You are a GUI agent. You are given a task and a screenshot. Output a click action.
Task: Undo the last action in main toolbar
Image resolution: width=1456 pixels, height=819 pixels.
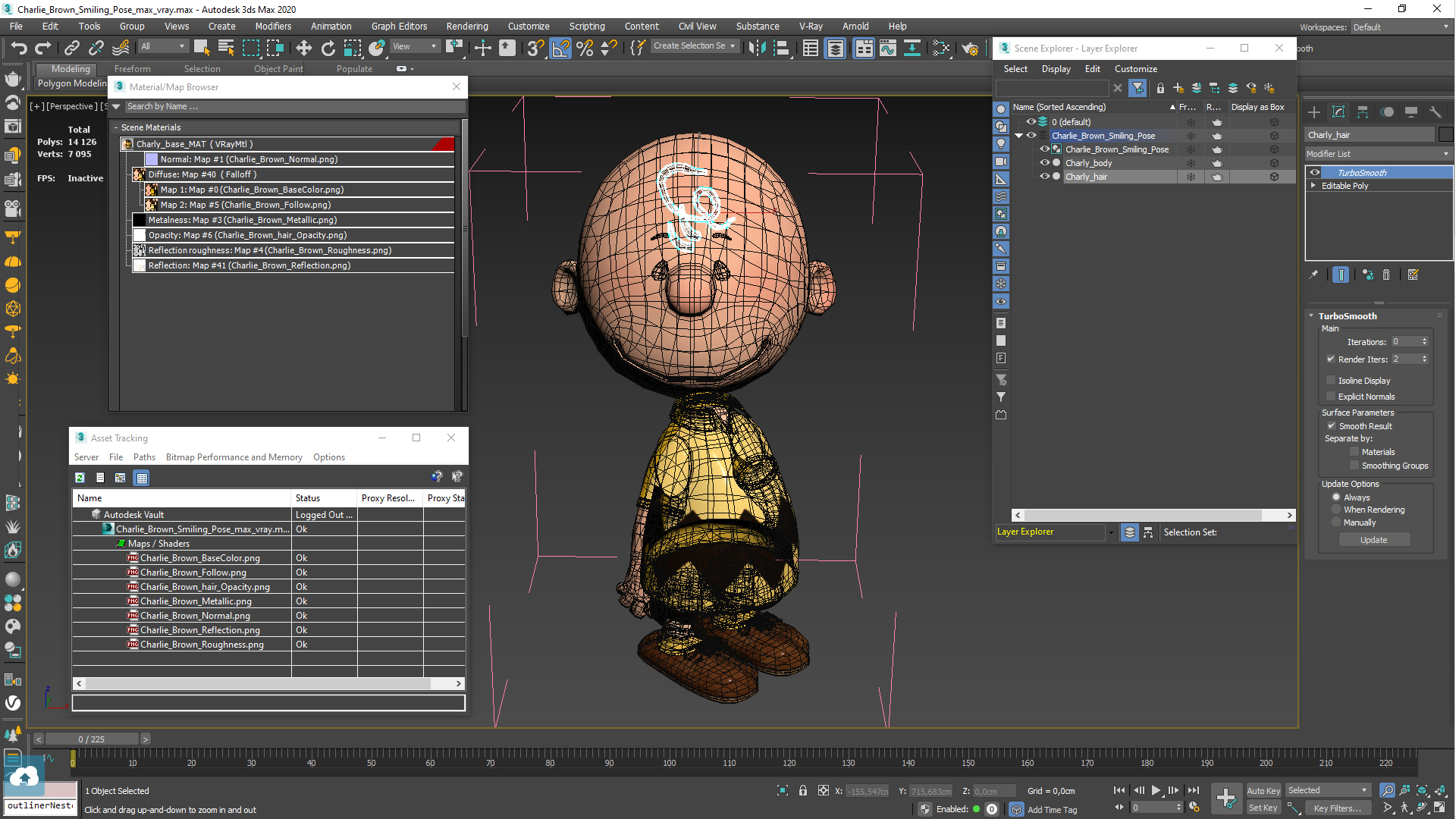(x=18, y=48)
